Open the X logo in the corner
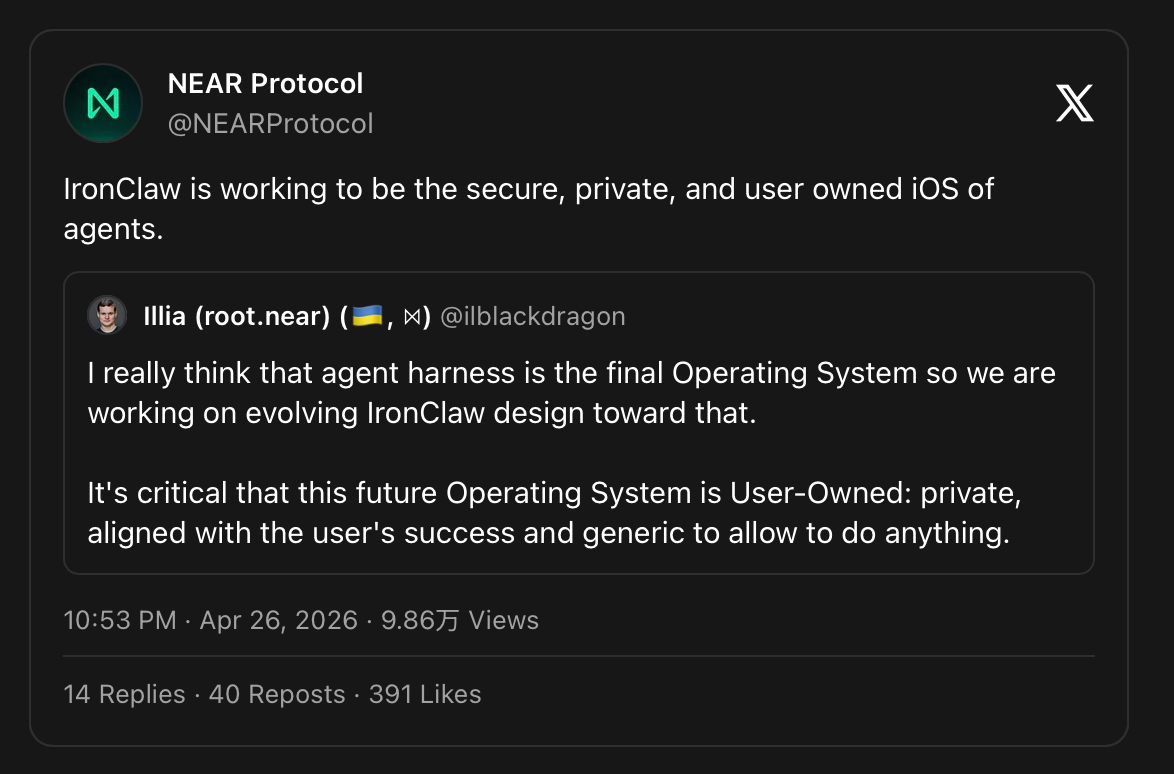This screenshot has width=1174, height=774. tap(1074, 103)
